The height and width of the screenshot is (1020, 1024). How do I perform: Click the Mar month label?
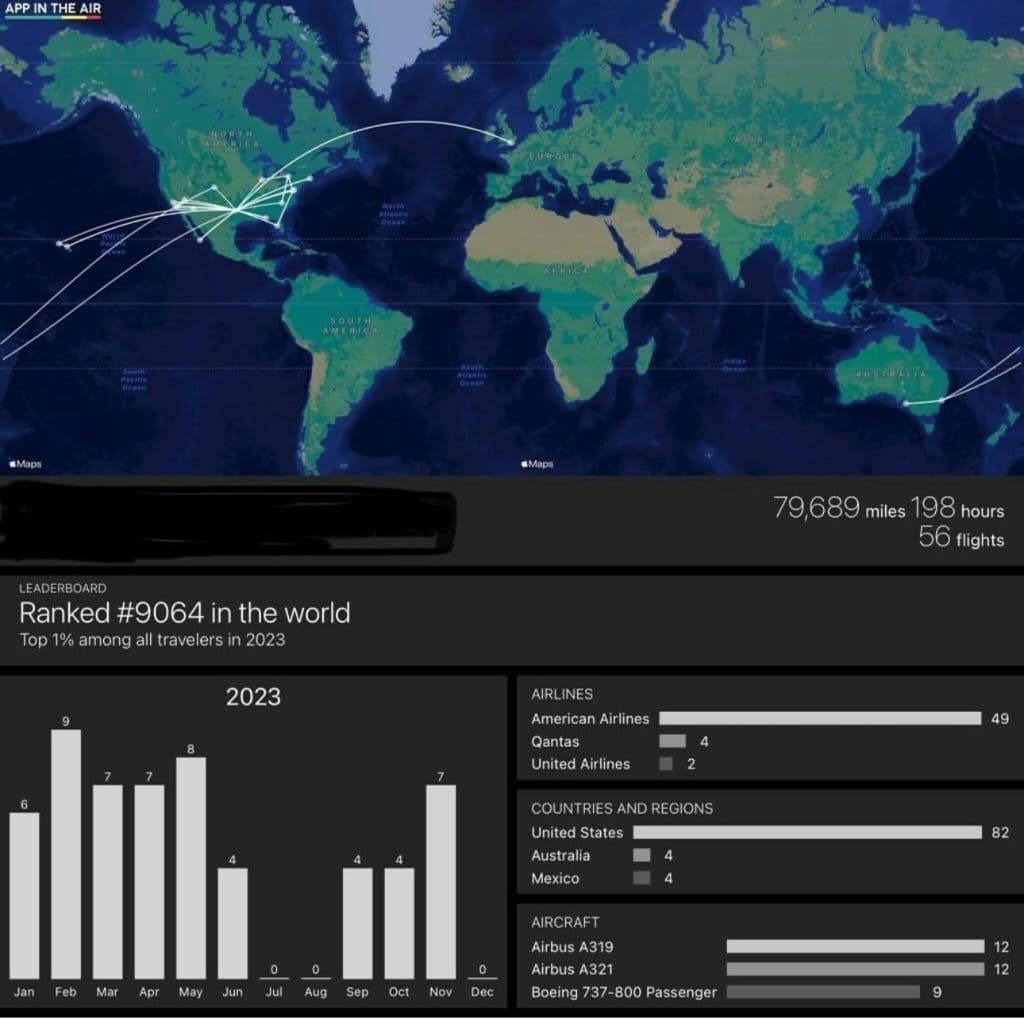[x=107, y=992]
